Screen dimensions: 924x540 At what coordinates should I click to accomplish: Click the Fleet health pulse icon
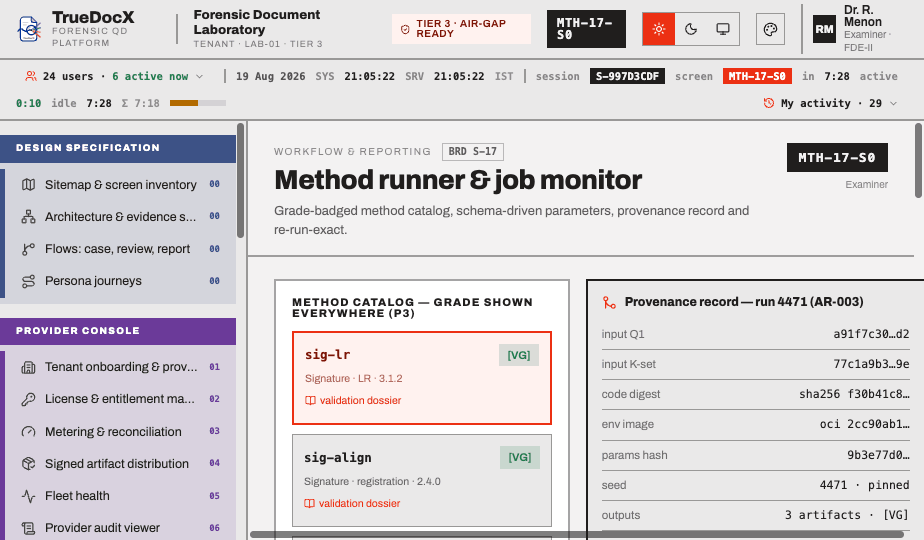(x=28, y=496)
